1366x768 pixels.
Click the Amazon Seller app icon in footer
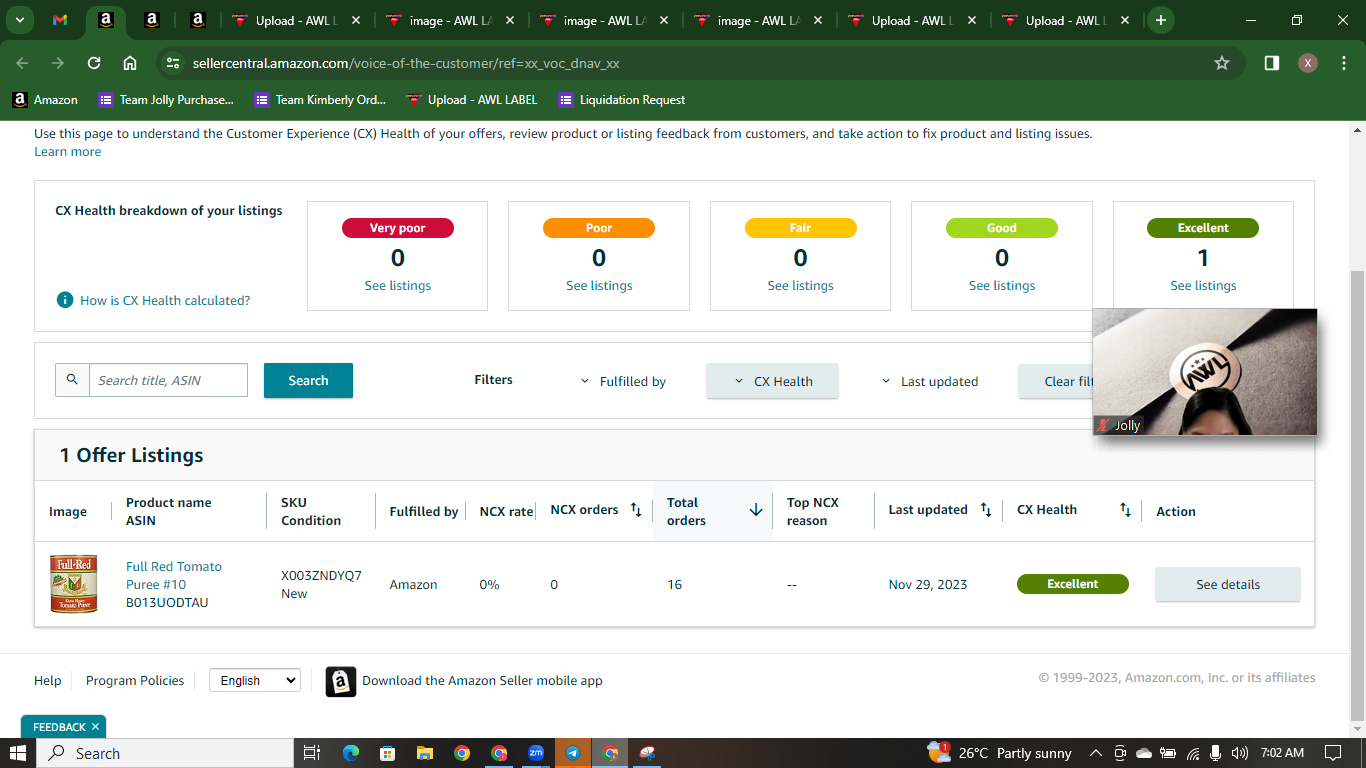click(x=341, y=681)
